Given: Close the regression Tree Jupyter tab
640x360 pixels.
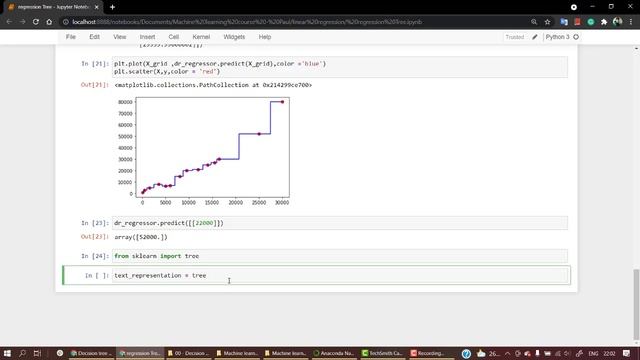Looking at the screenshot, I should coord(97,7).
